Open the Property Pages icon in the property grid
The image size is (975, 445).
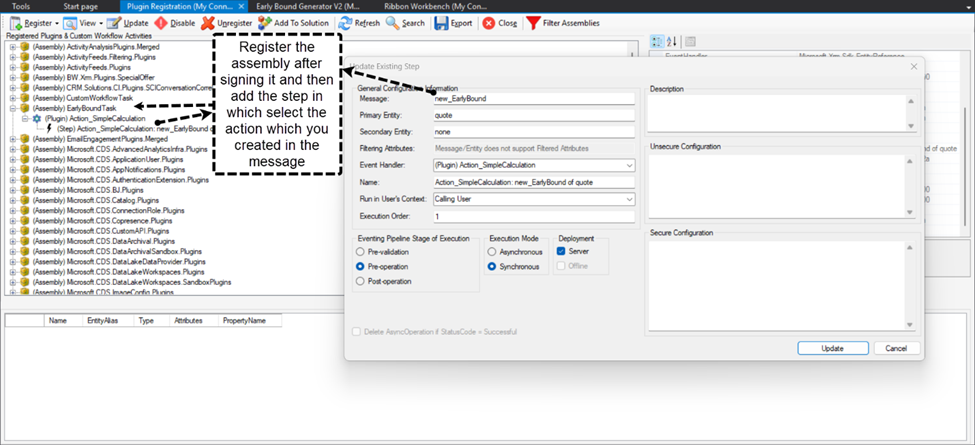690,42
